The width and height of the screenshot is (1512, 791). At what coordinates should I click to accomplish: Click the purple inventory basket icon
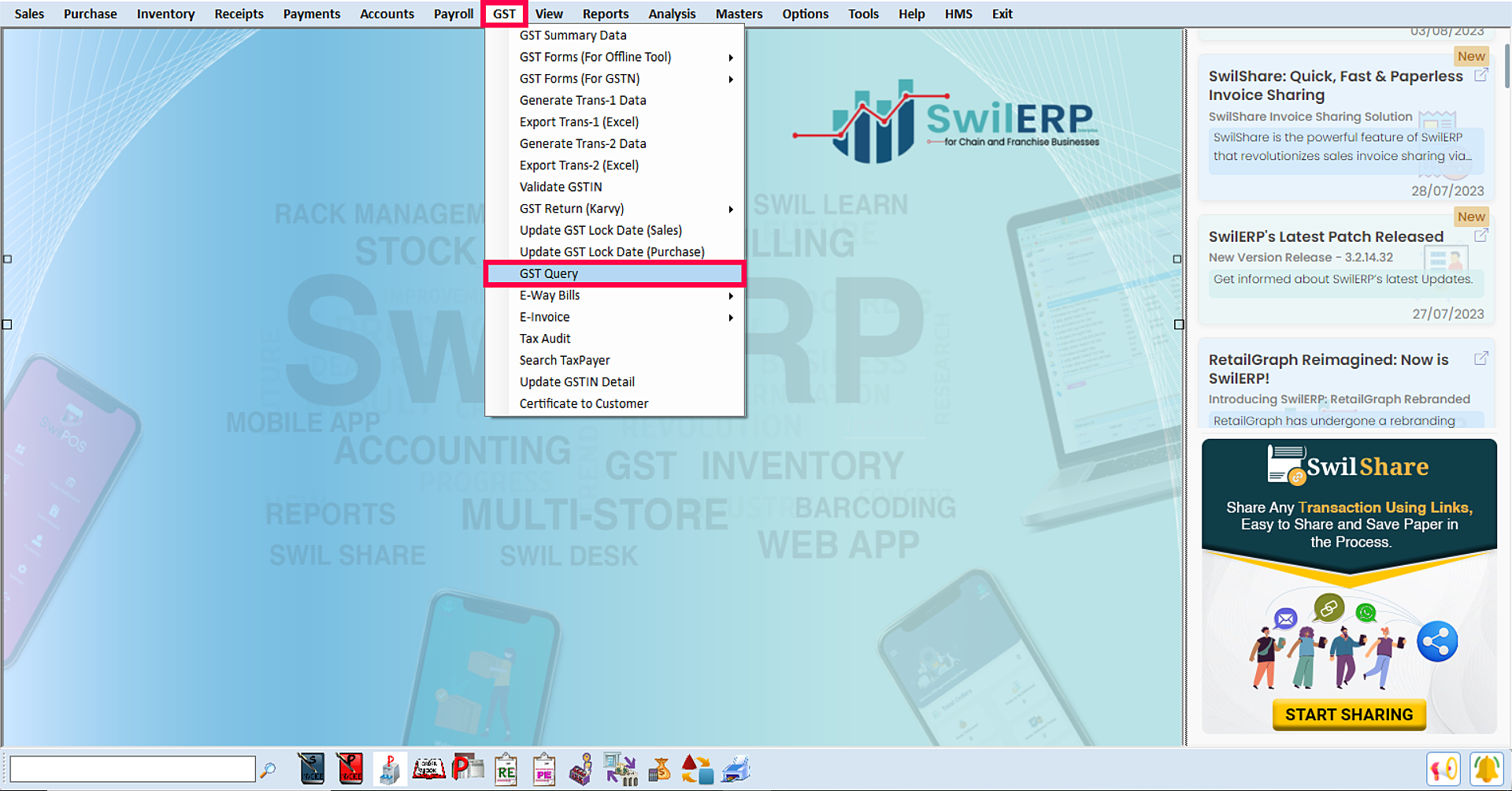pos(581,770)
